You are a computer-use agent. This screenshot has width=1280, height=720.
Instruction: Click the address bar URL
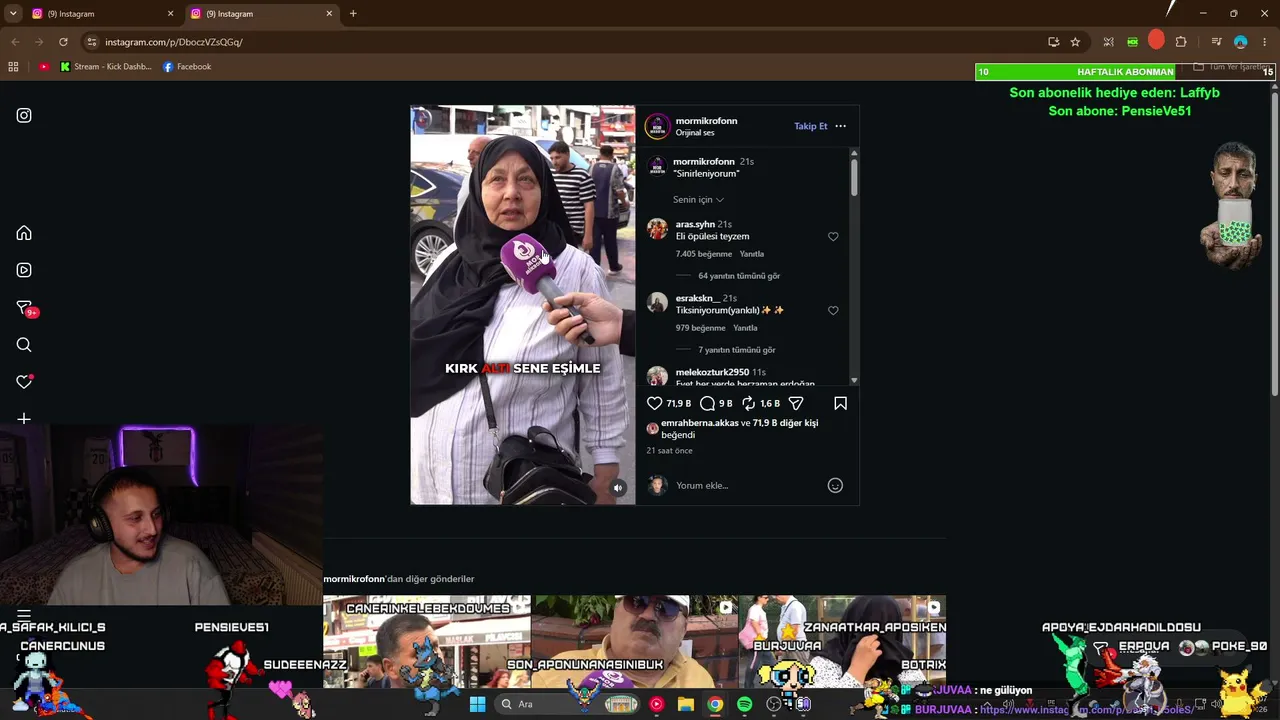pos(174,42)
